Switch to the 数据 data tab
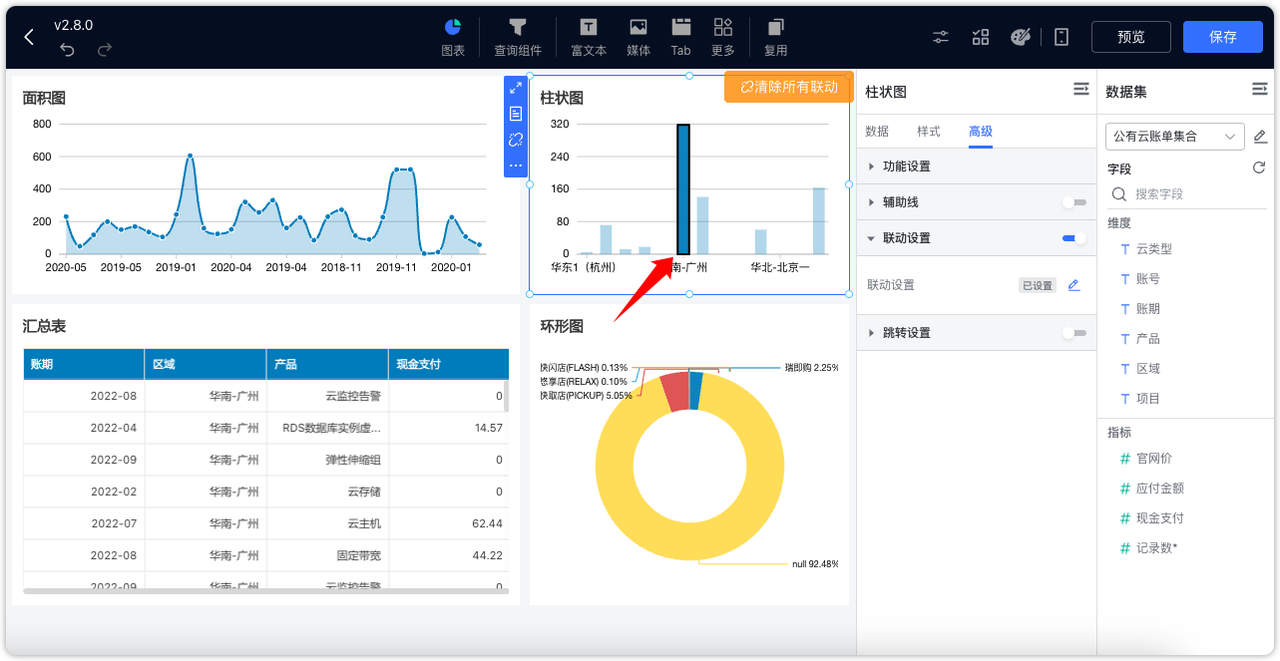 click(x=877, y=131)
